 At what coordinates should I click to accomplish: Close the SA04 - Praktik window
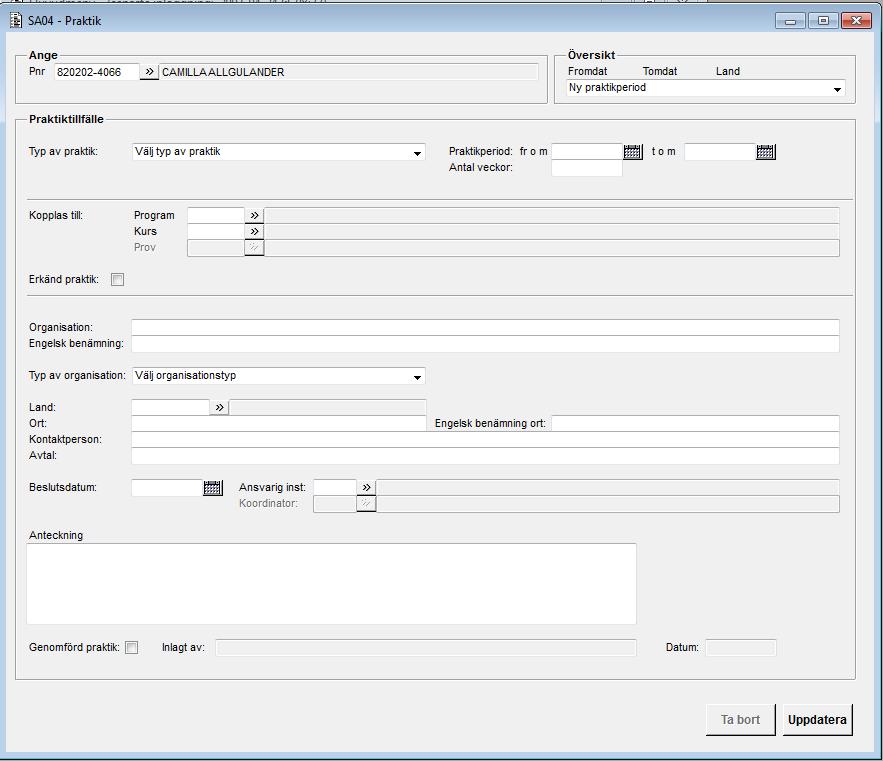tap(856, 21)
